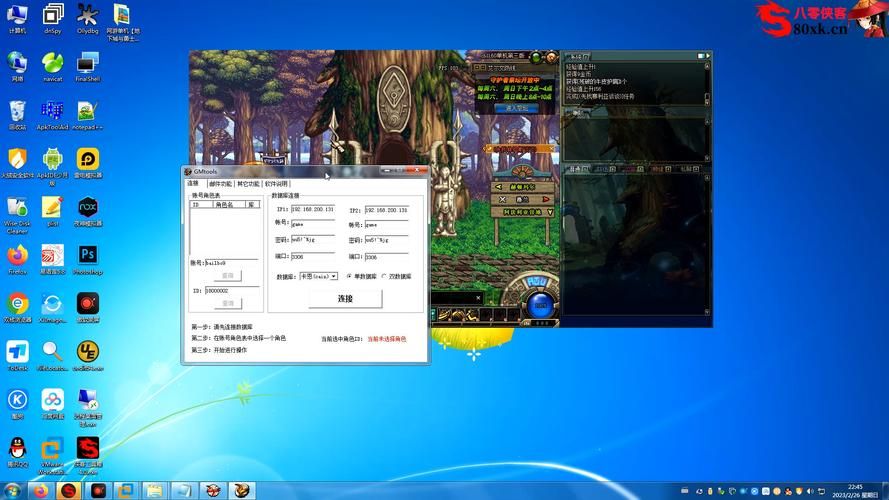Open the Android APK IDE desktop icon
Viewport: 889px width, 500px height.
click(53, 167)
